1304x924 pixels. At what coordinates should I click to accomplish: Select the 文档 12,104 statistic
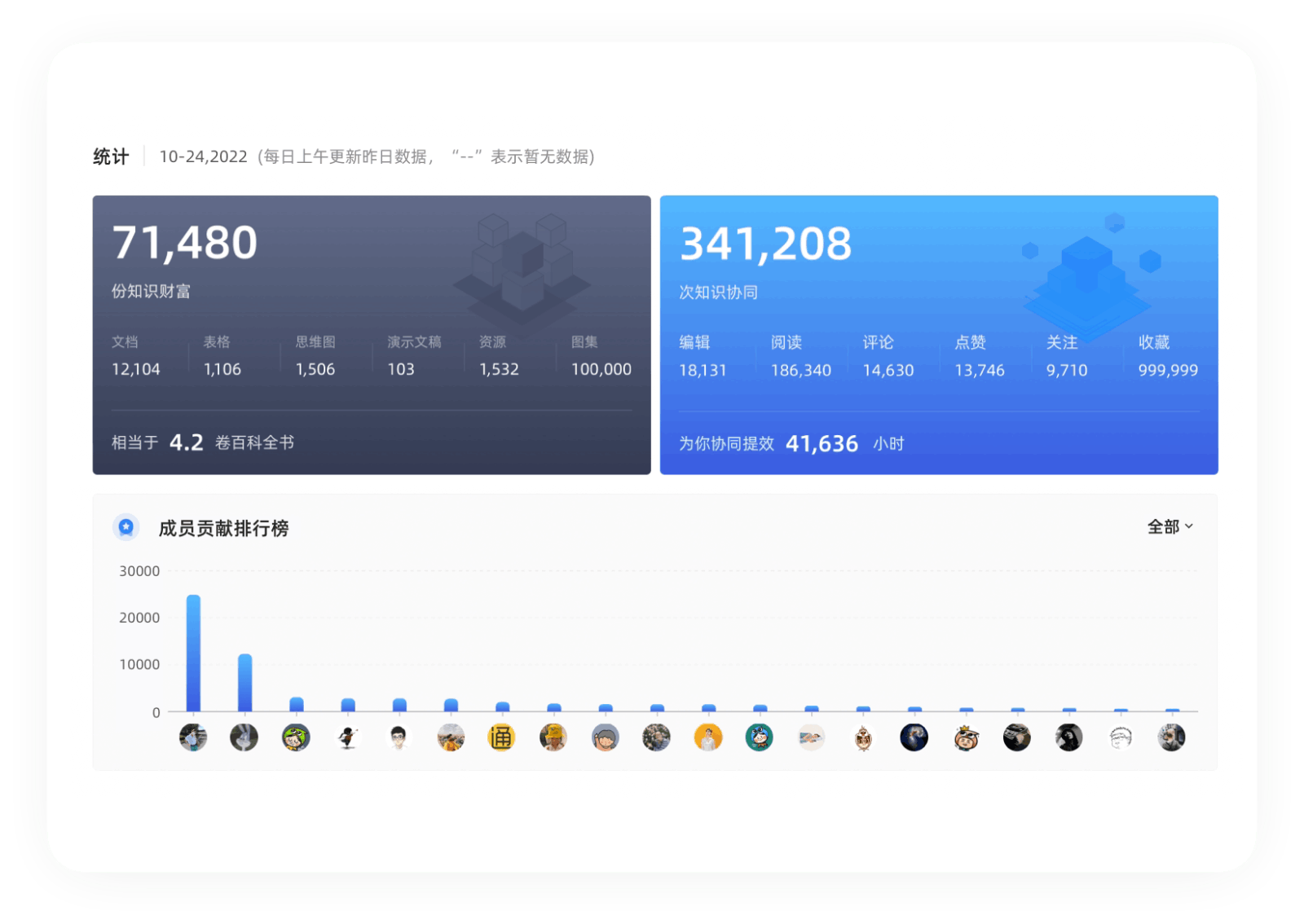(x=136, y=356)
